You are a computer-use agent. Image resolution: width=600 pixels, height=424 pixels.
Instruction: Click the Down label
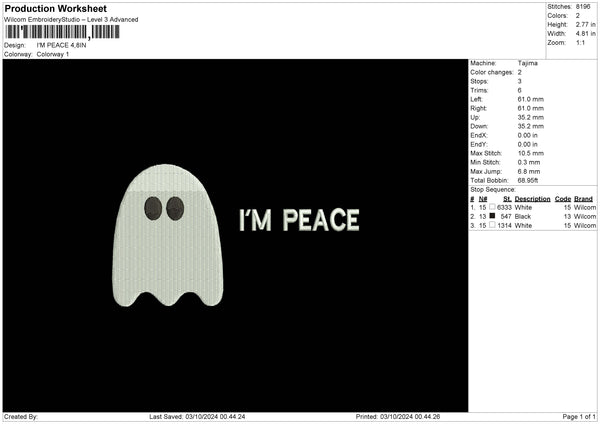click(479, 126)
